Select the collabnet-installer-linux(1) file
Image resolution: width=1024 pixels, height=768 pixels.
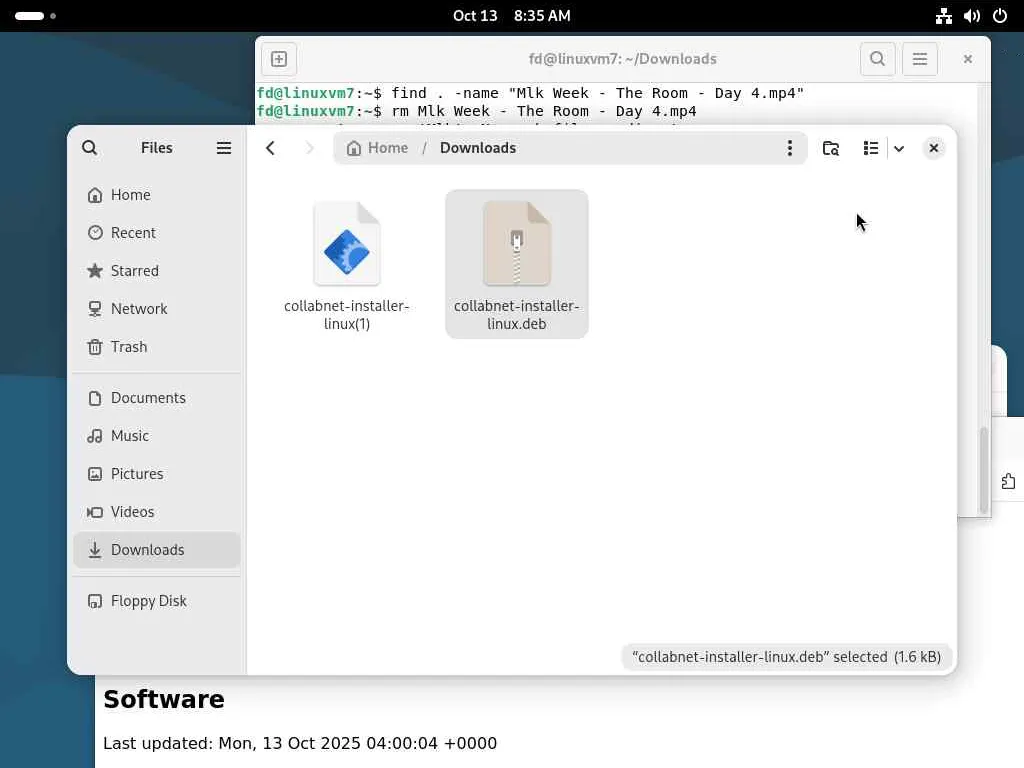click(x=347, y=264)
